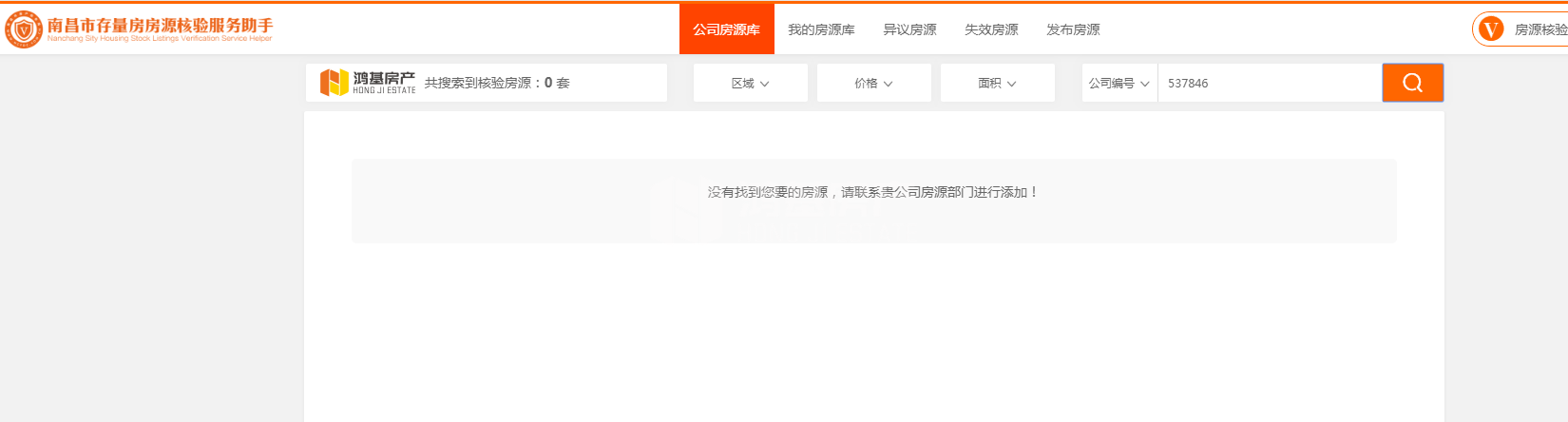Focus the search field containing 537846
The image size is (1568, 422).
point(1269,84)
